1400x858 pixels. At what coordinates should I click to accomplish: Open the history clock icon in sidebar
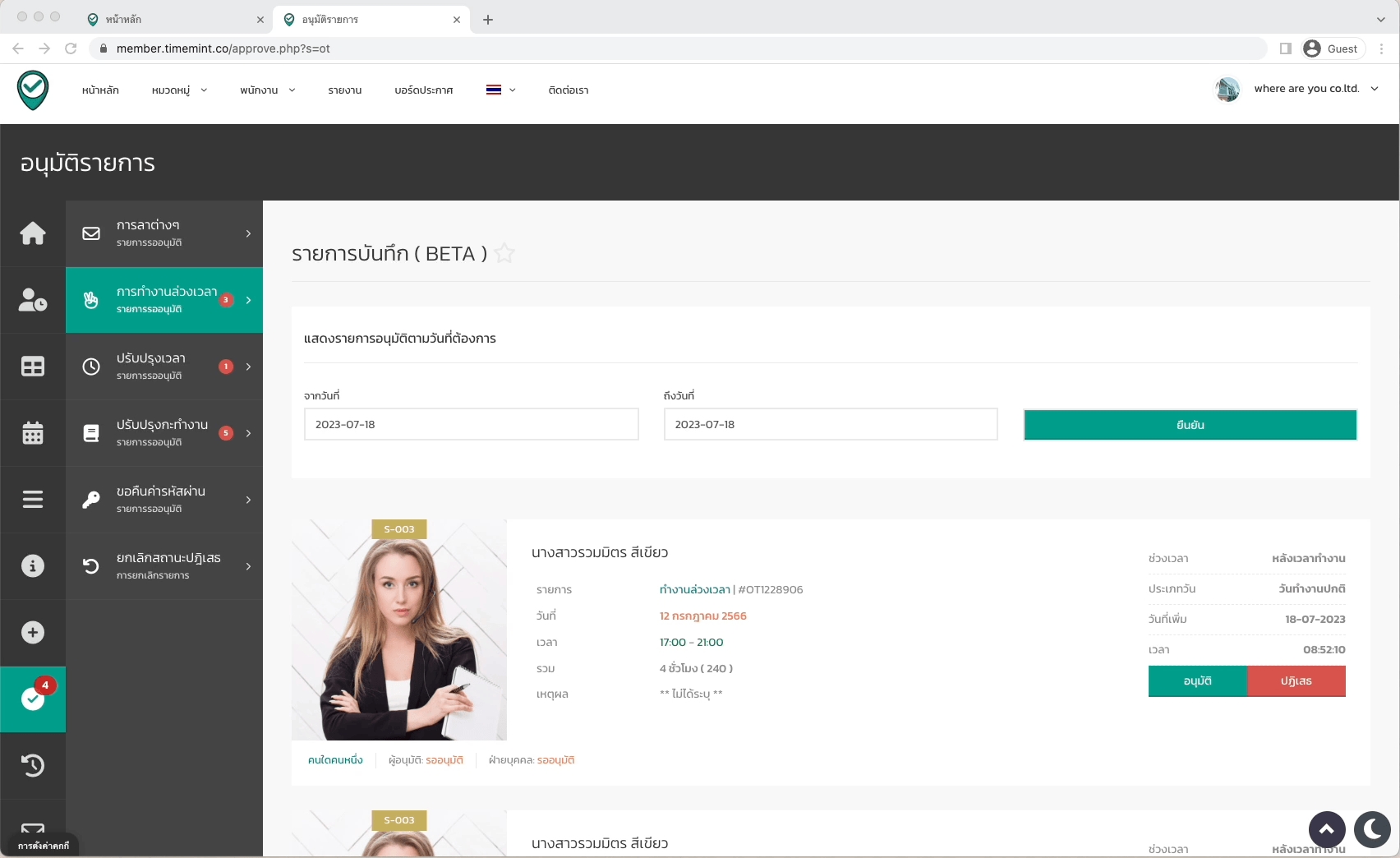[x=33, y=765]
